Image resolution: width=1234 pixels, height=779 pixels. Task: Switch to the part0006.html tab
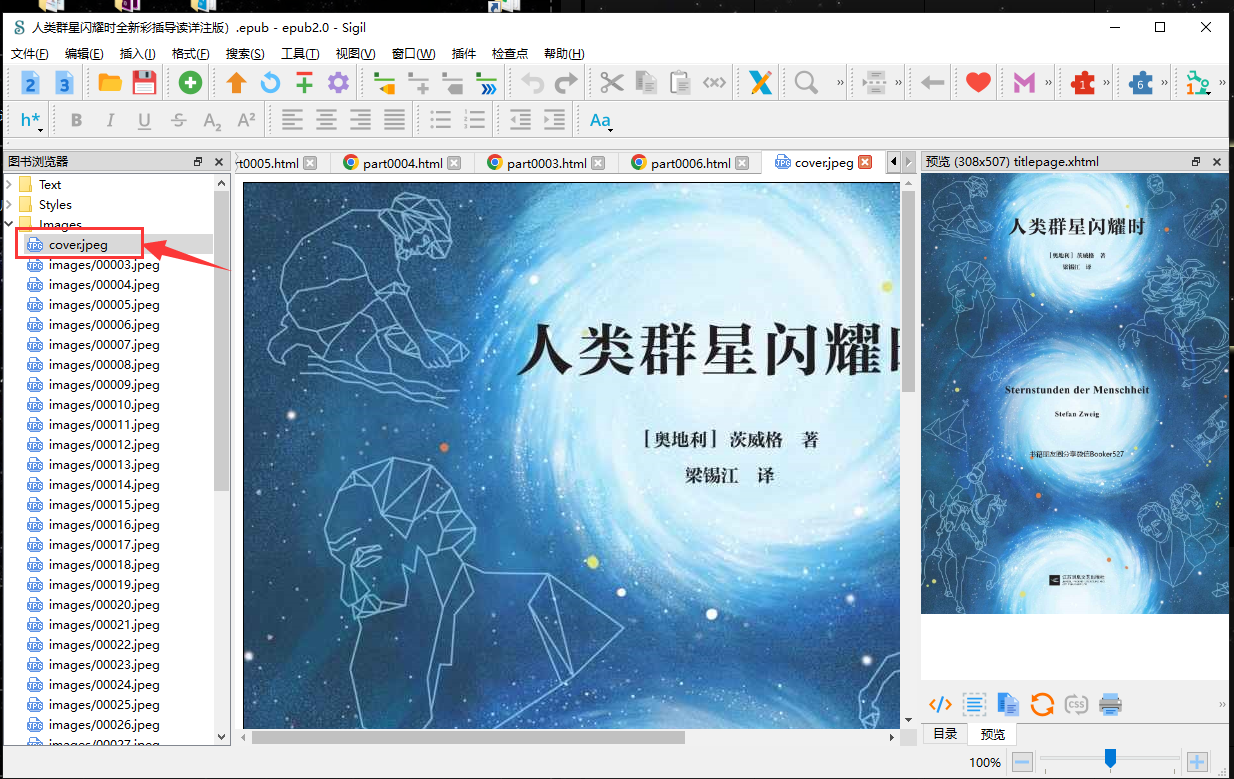click(x=689, y=163)
